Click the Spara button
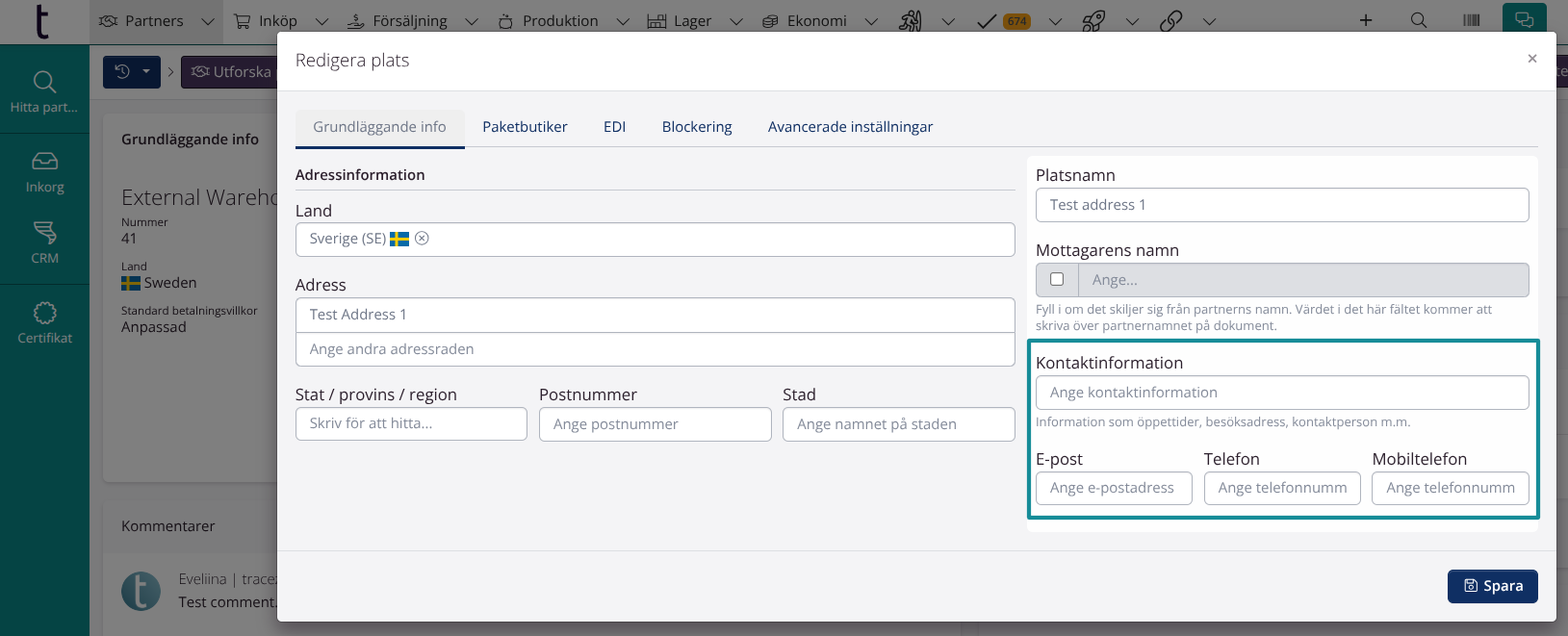The width and height of the screenshot is (1568, 636). pyautogui.click(x=1492, y=586)
